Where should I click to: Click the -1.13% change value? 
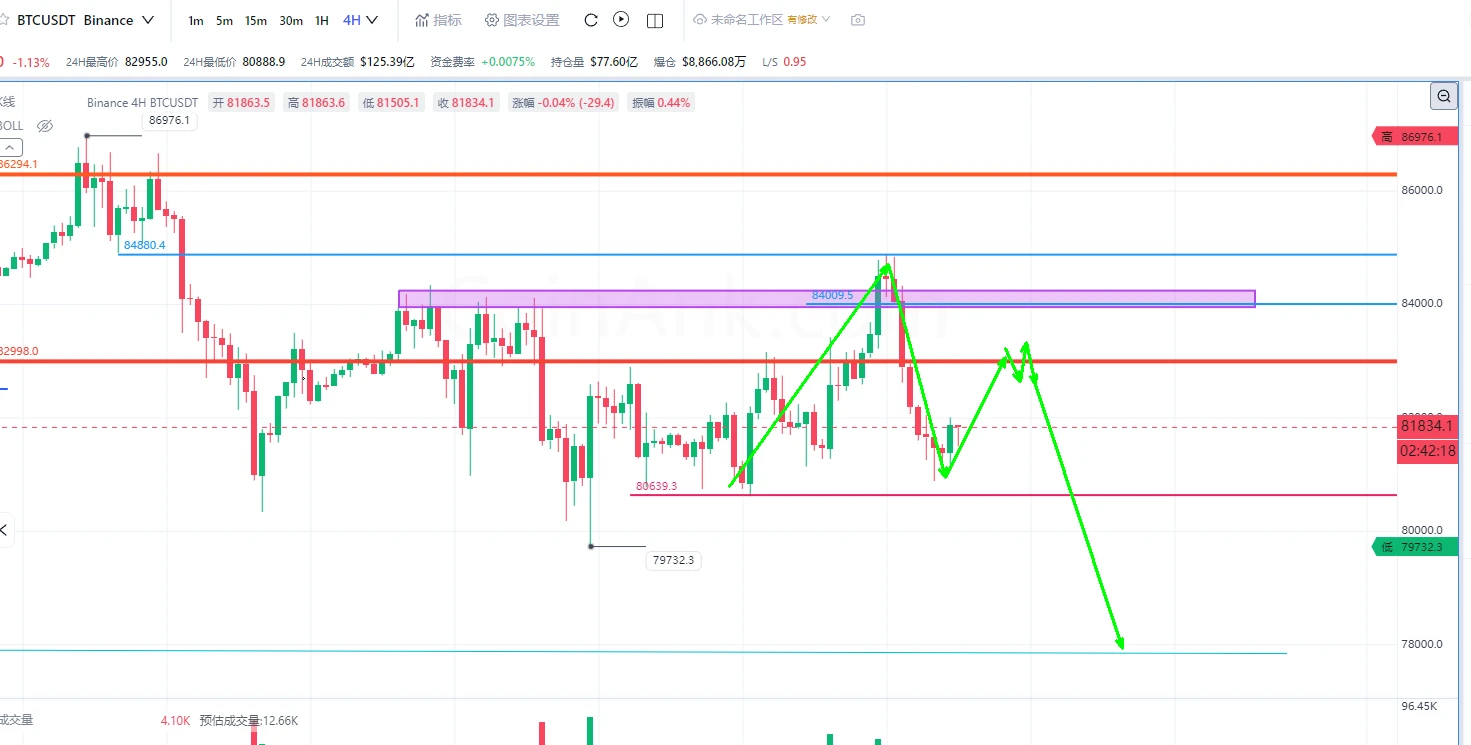click(x=31, y=62)
